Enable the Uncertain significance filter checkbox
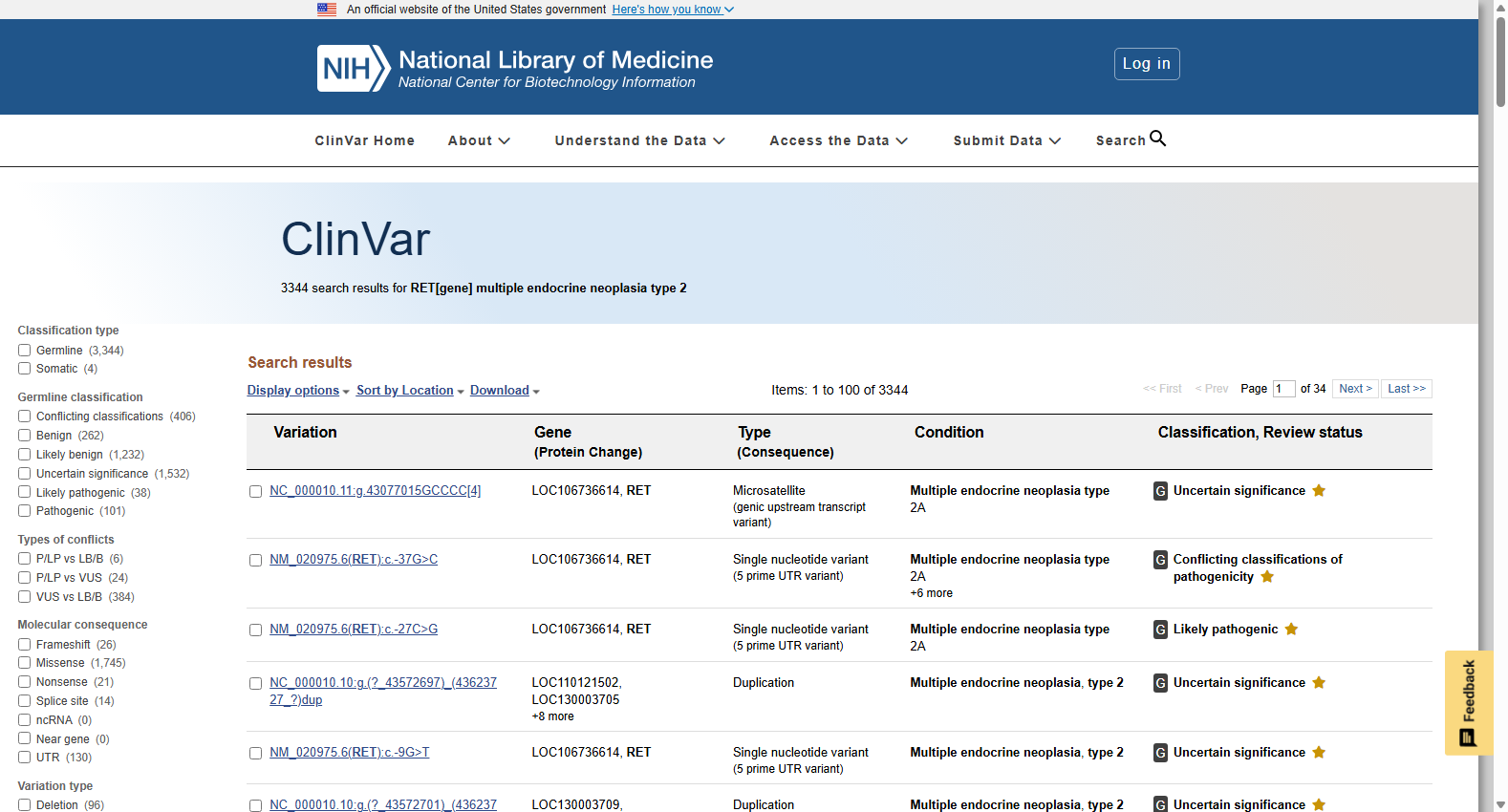Image resolution: width=1508 pixels, height=812 pixels. click(x=25, y=474)
